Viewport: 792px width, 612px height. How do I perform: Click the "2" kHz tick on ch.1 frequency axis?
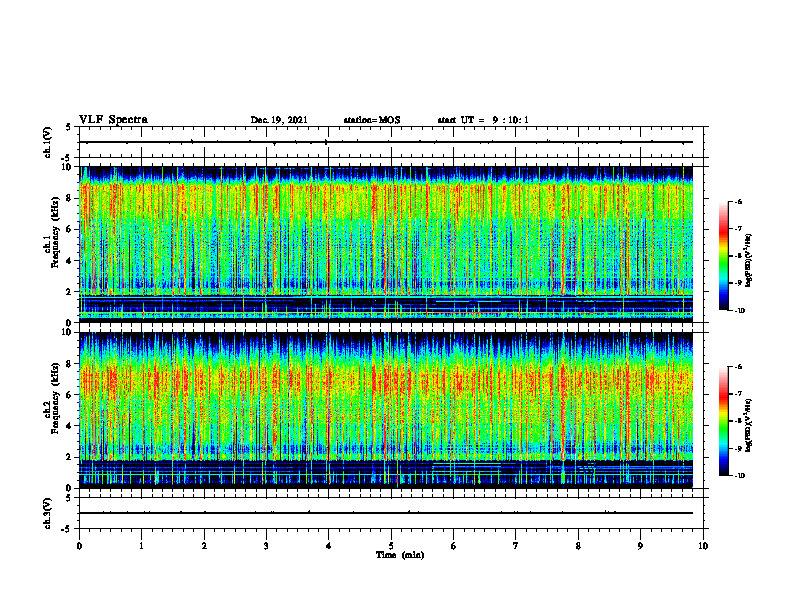pyautogui.click(x=70, y=291)
